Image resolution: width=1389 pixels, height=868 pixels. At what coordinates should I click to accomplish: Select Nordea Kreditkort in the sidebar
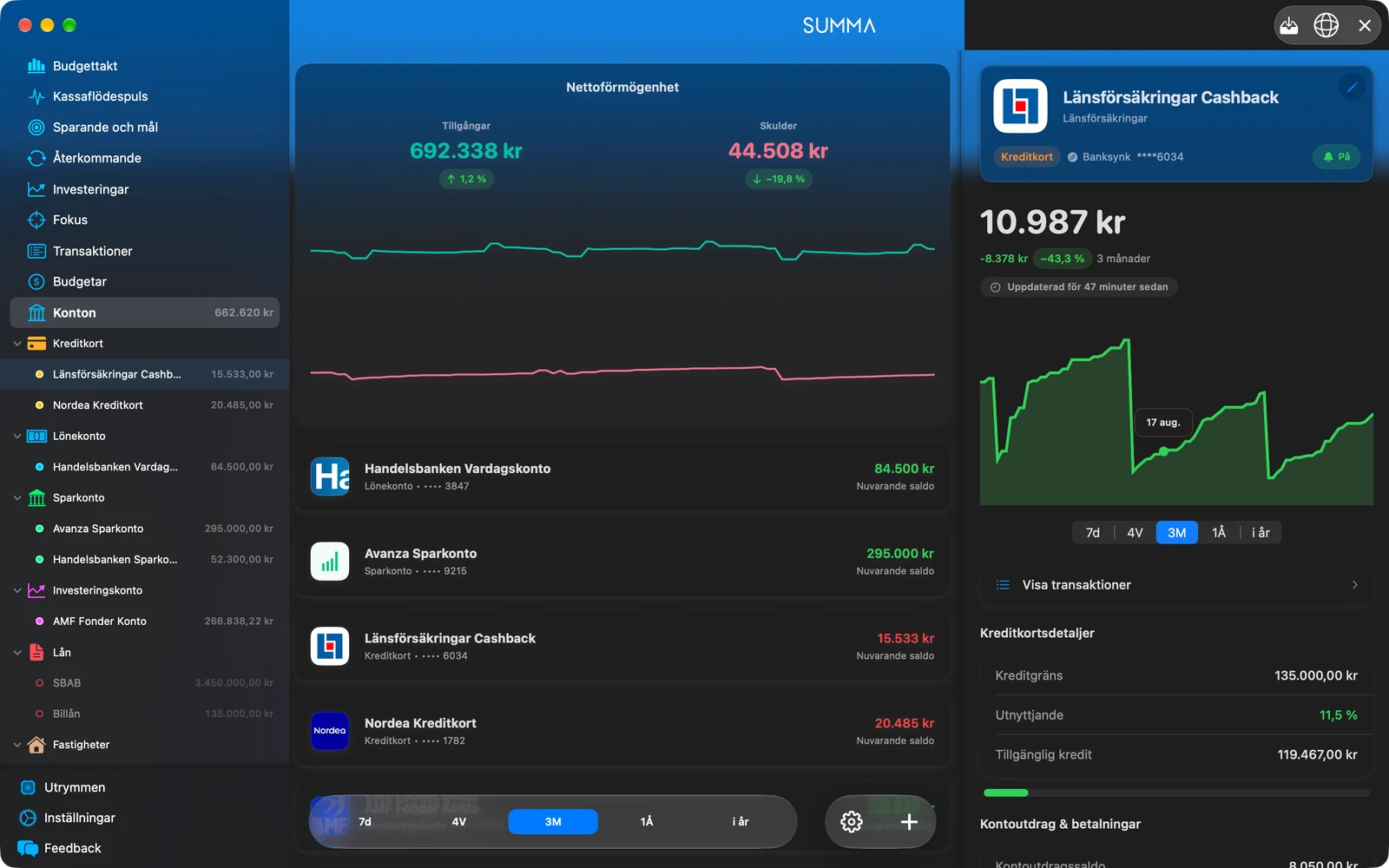click(145, 405)
